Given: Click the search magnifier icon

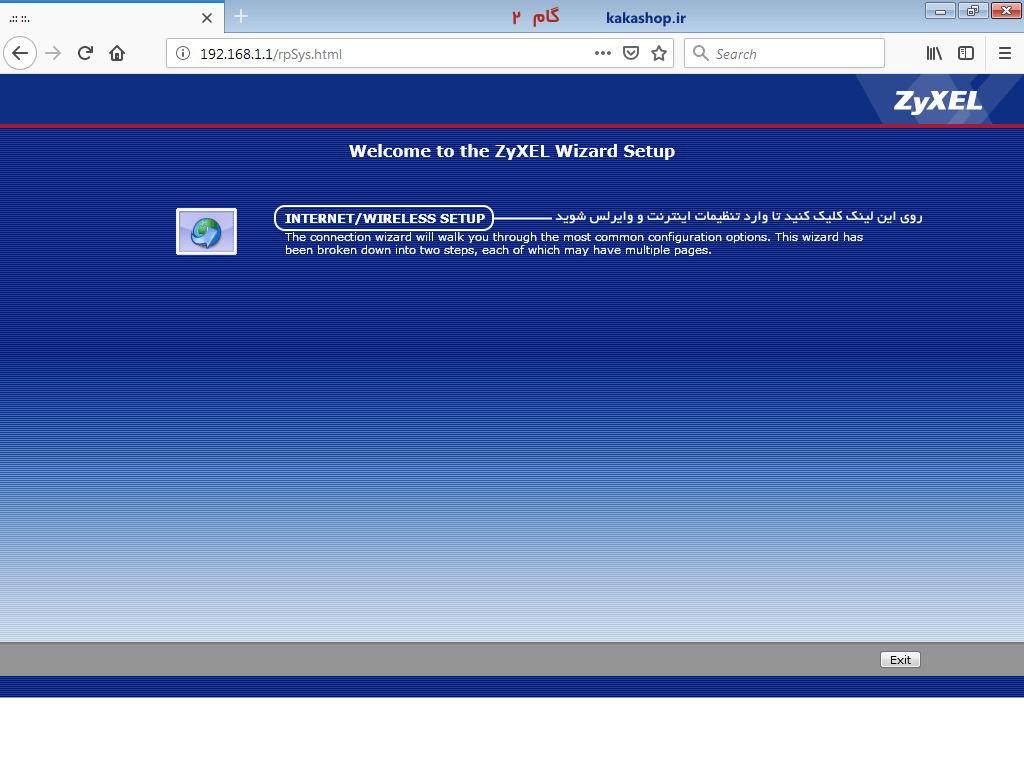Looking at the screenshot, I should click(x=701, y=54).
